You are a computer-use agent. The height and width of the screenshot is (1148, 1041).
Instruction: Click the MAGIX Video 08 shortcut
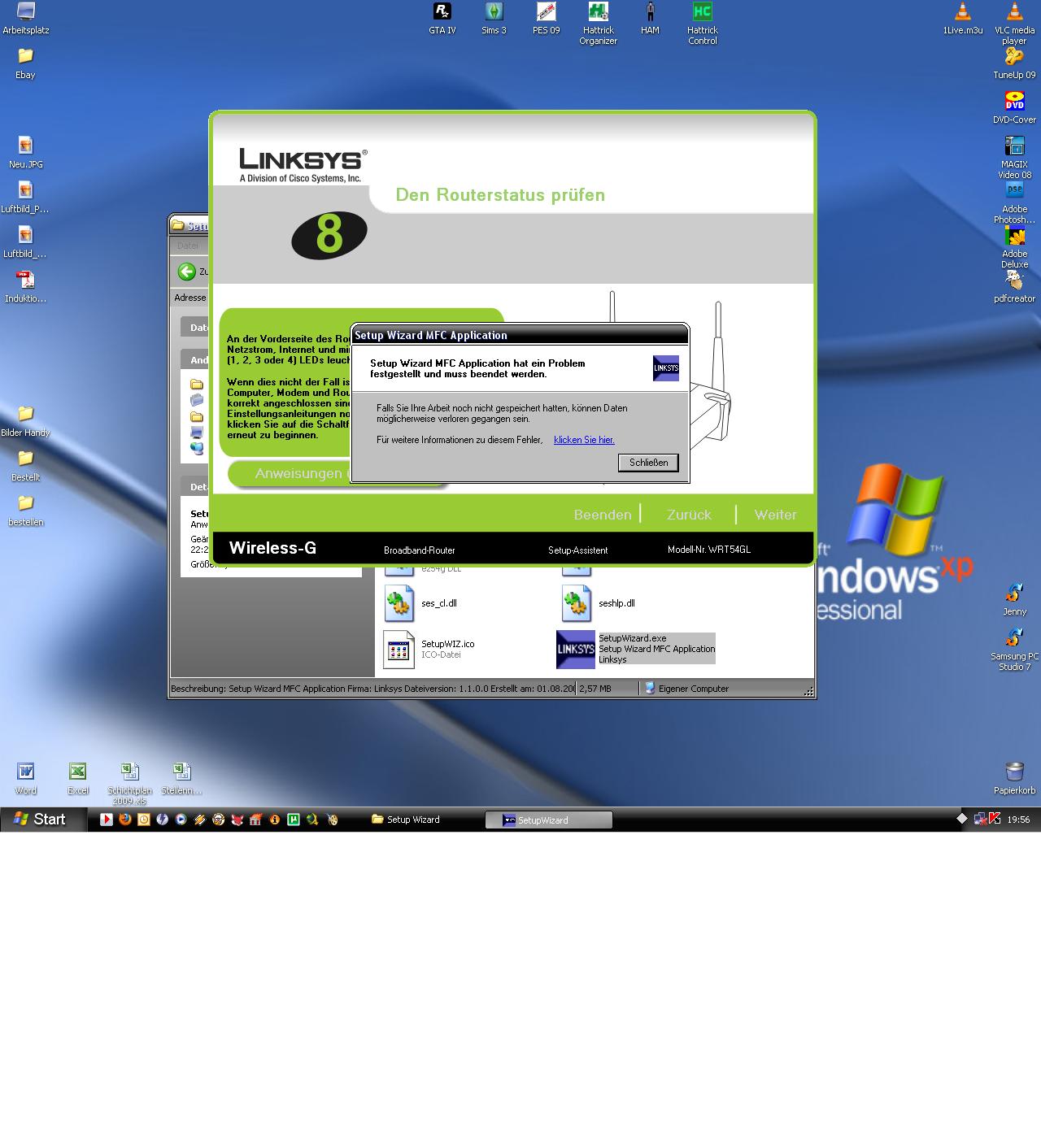pyautogui.click(x=1014, y=157)
